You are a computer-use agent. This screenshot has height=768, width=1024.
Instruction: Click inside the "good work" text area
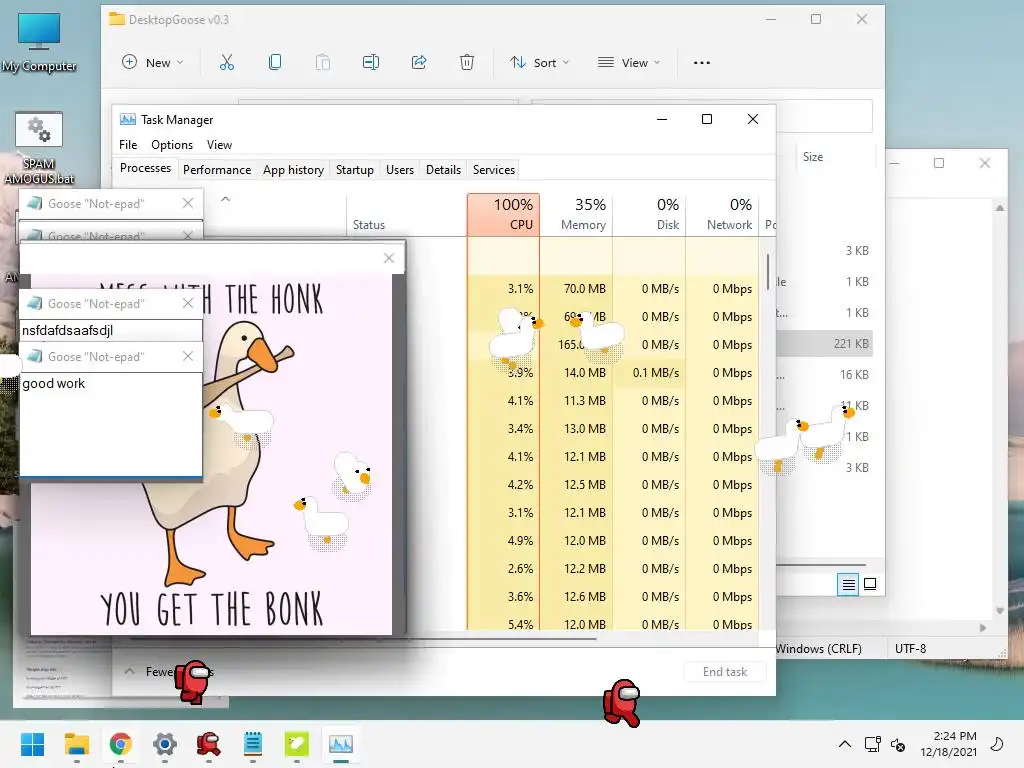click(x=111, y=424)
